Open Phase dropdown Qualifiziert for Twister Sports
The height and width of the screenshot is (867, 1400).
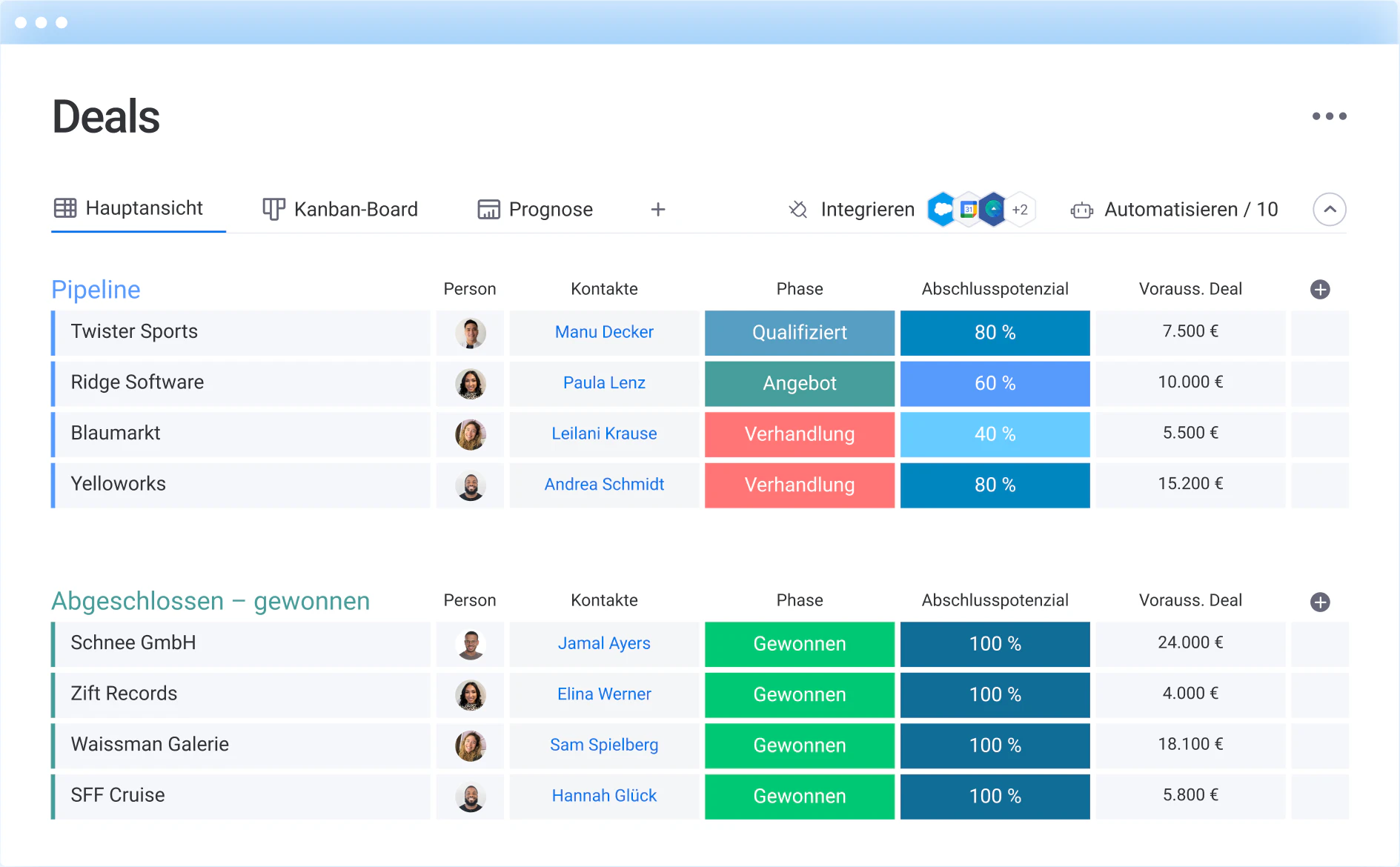(800, 333)
